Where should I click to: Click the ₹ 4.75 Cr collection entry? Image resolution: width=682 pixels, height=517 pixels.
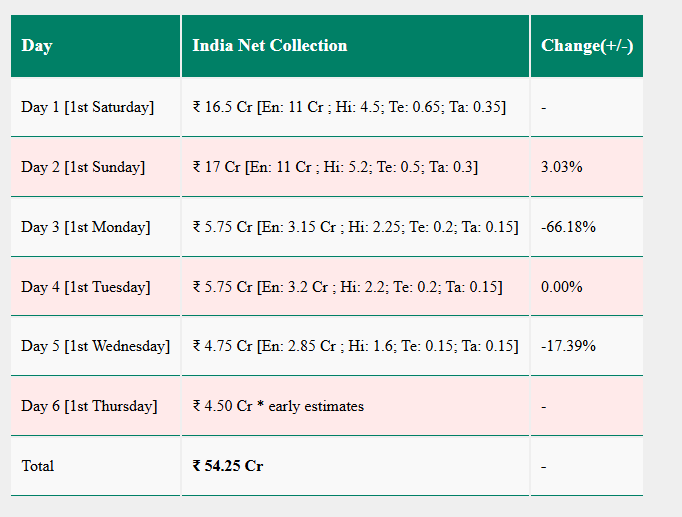[355, 346]
